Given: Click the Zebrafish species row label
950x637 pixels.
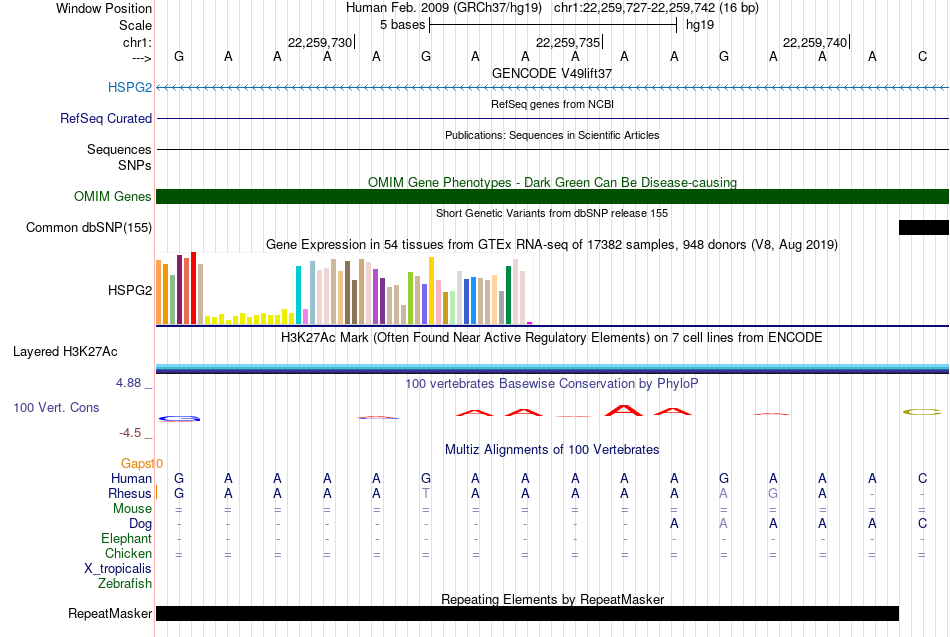Looking at the screenshot, I should [x=125, y=583].
